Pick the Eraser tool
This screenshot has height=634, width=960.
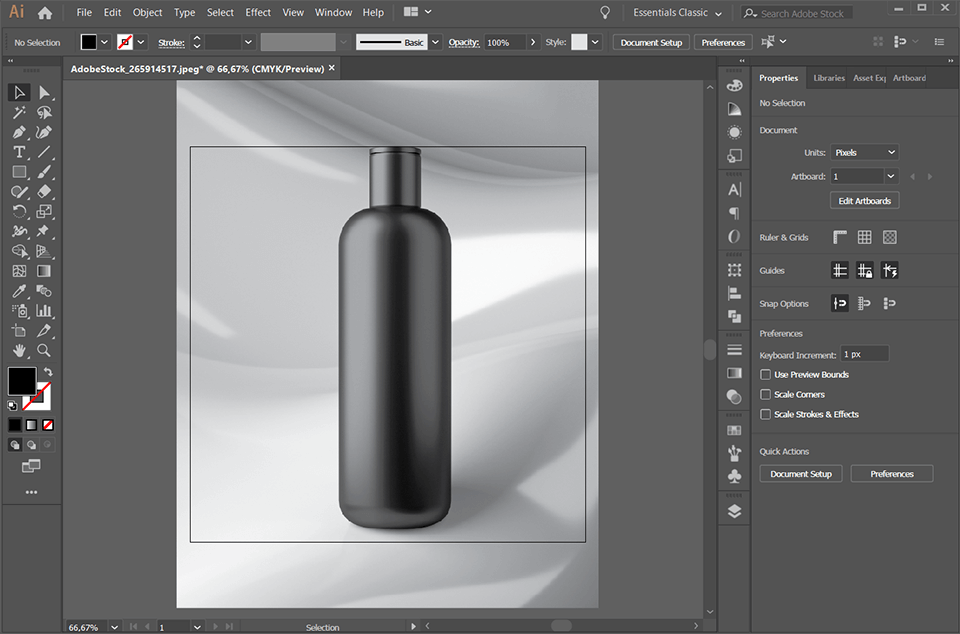click(44, 191)
